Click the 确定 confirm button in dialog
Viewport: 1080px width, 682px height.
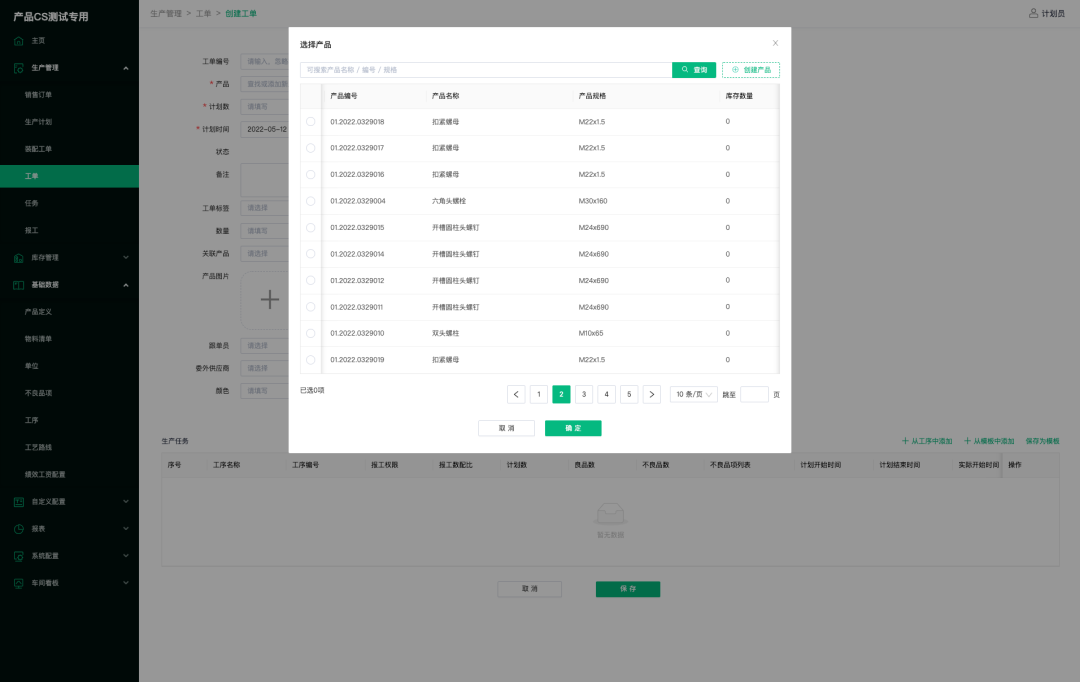click(x=573, y=428)
